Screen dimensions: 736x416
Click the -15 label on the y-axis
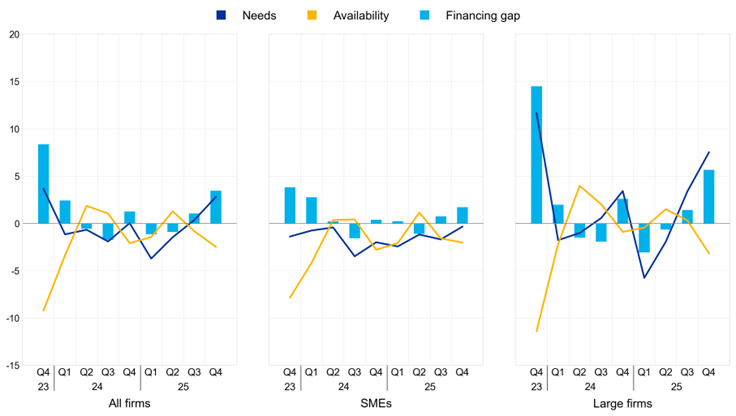13,366
